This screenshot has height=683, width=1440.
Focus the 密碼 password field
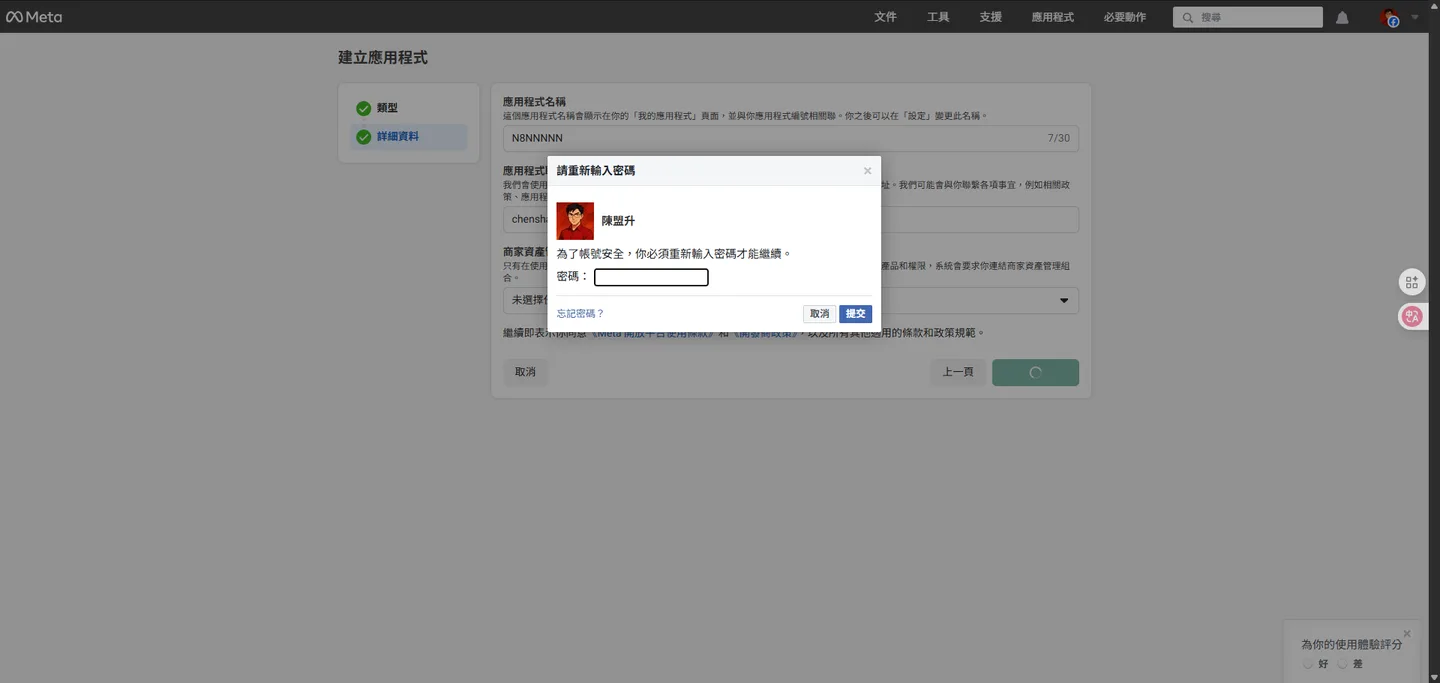(x=651, y=277)
